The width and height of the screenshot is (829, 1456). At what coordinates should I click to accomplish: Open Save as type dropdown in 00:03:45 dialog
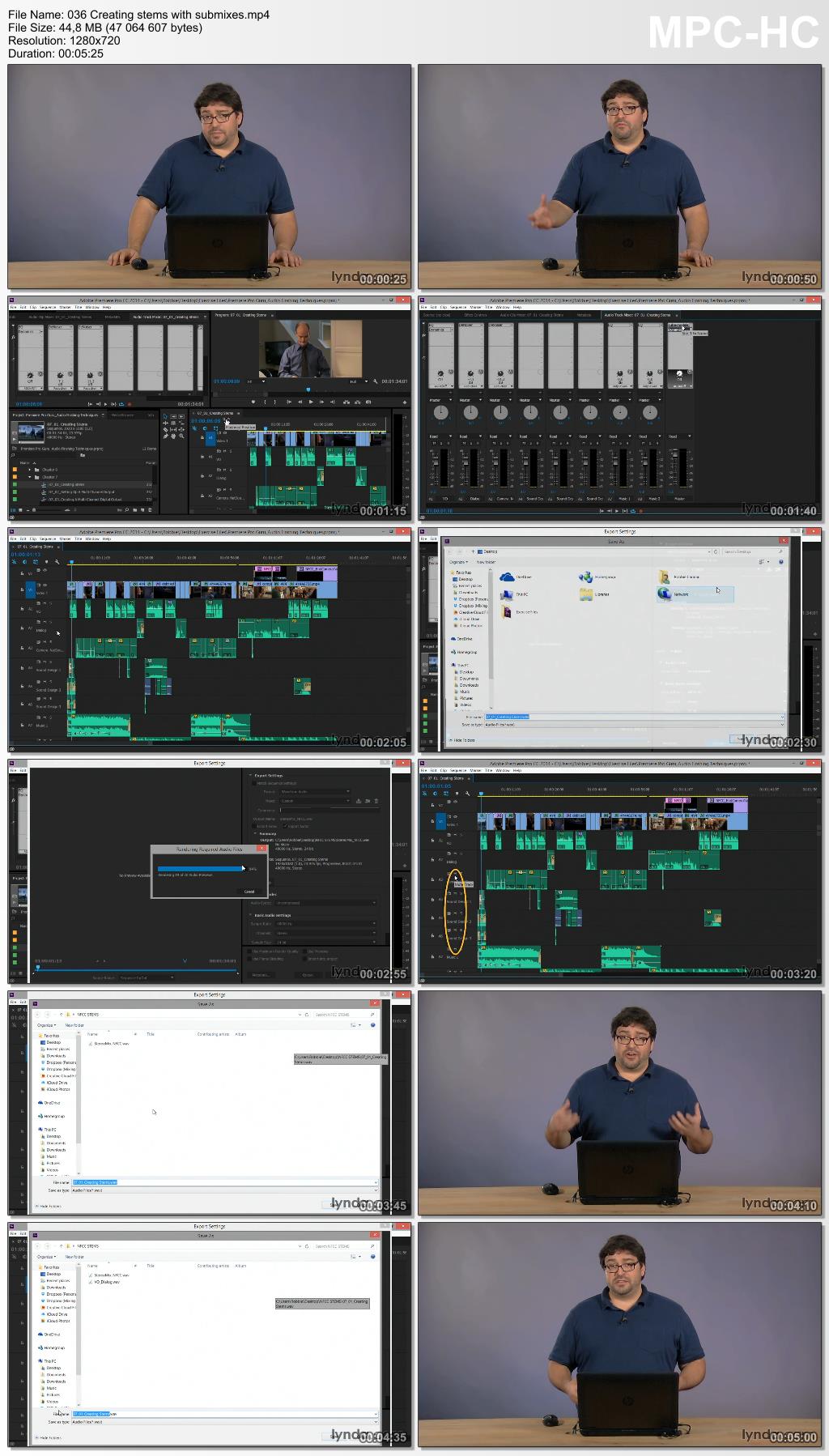pyautogui.click(x=224, y=1190)
